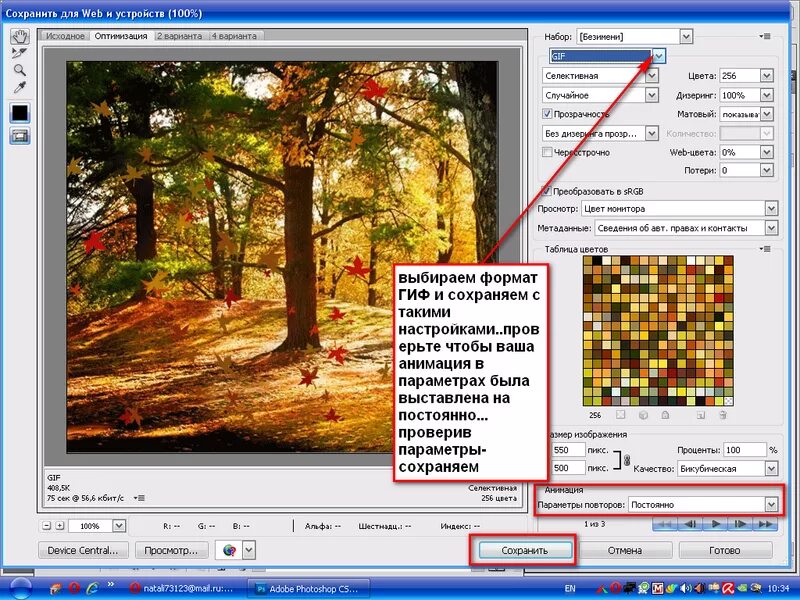Click the lock selected colors icon

point(665,415)
